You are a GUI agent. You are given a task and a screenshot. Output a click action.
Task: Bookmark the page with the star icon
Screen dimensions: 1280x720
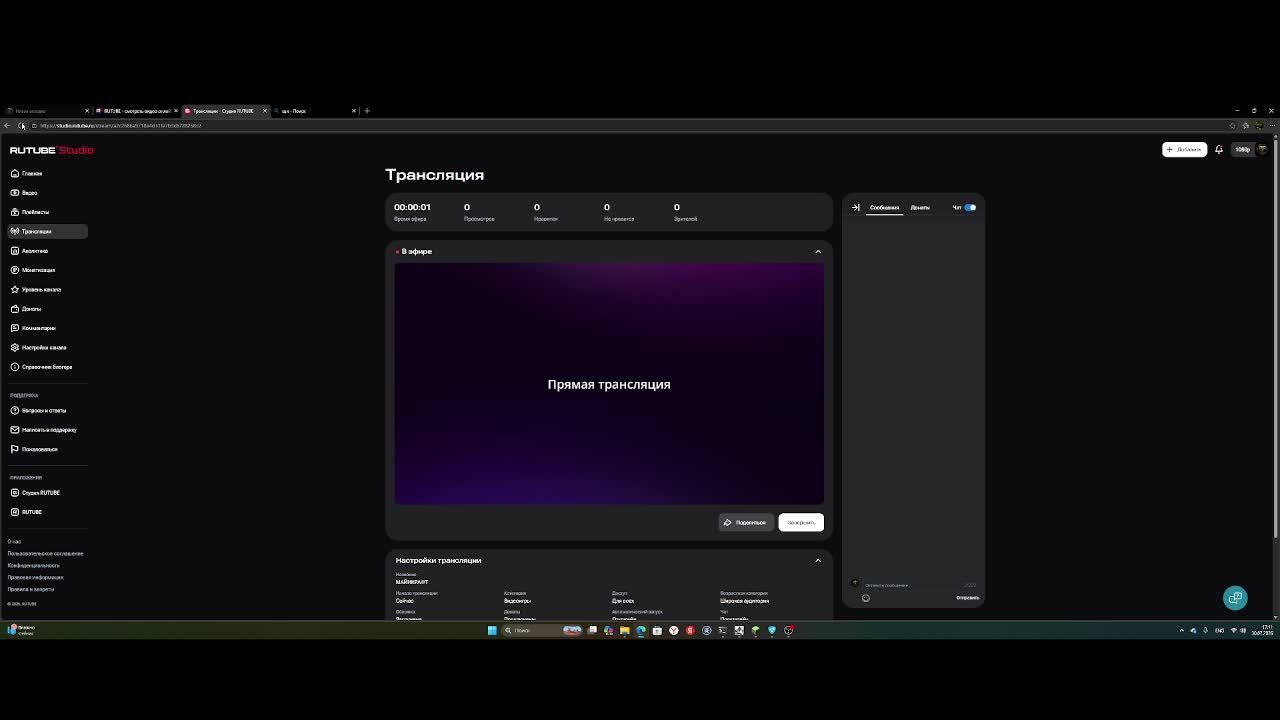pos(1232,126)
